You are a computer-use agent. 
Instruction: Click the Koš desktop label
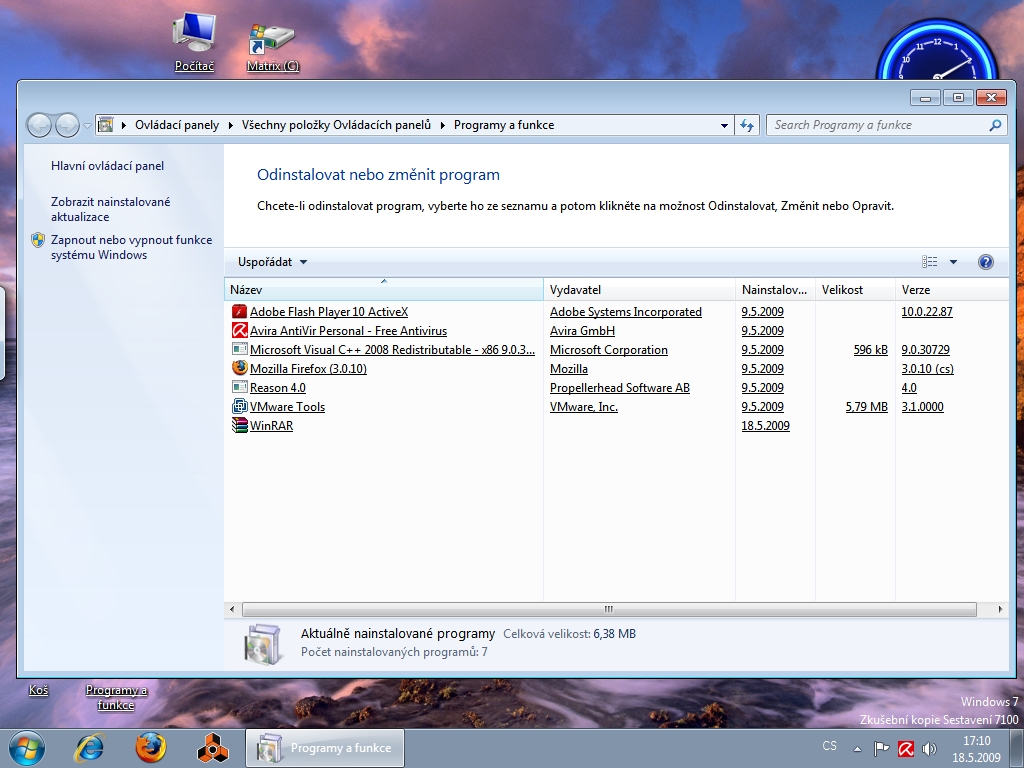(x=39, y=690)
